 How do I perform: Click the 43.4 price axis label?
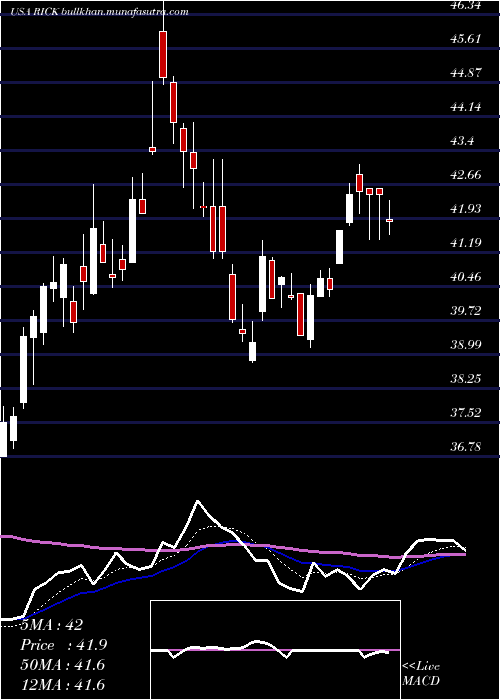tap(463, 141)
